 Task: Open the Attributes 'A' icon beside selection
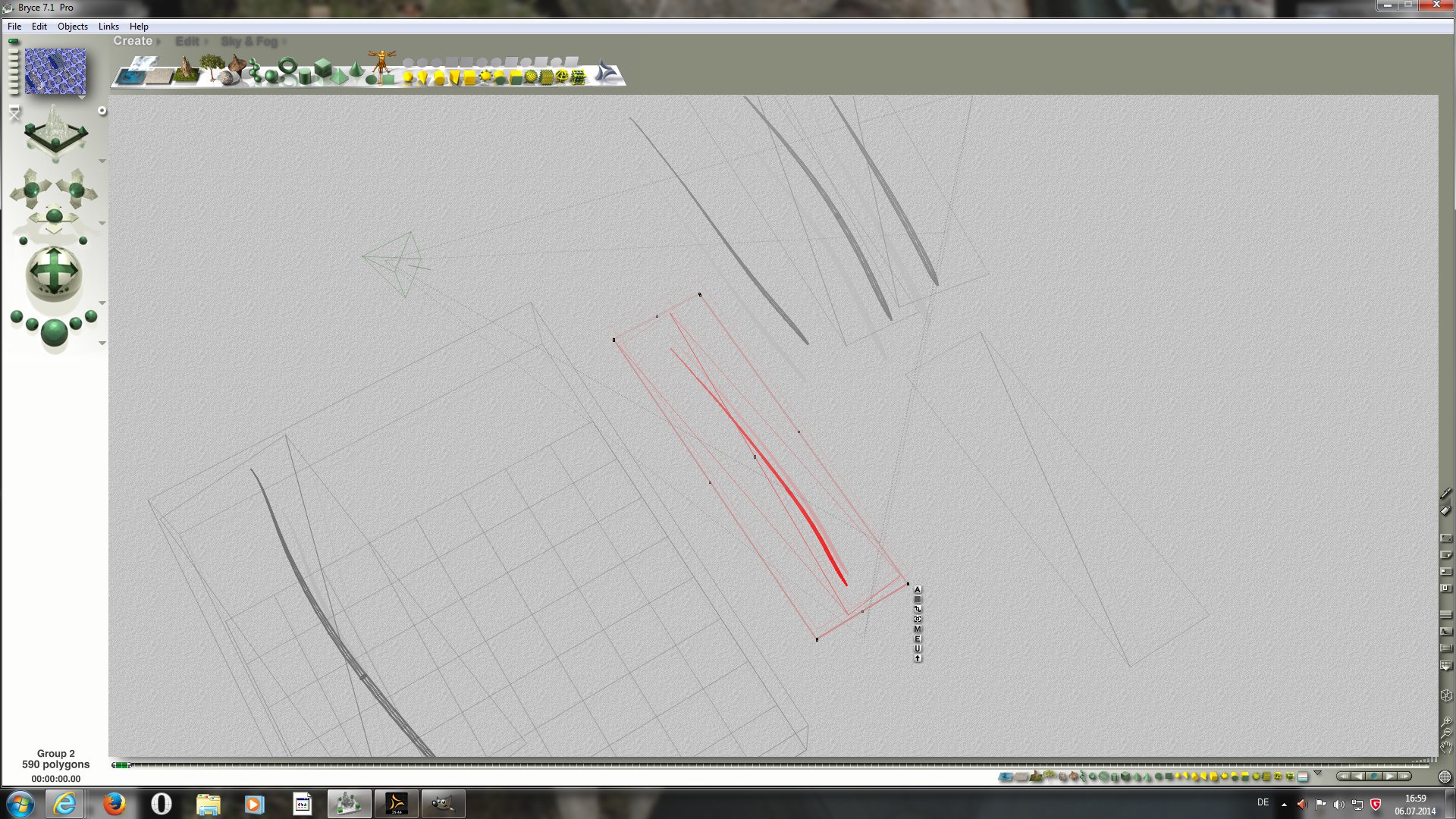click(918, 589)
